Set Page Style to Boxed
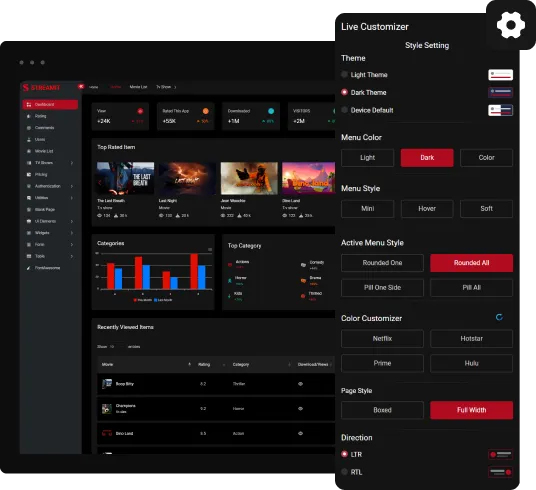The height and width of the screenshot is (490, 536). 382,410
